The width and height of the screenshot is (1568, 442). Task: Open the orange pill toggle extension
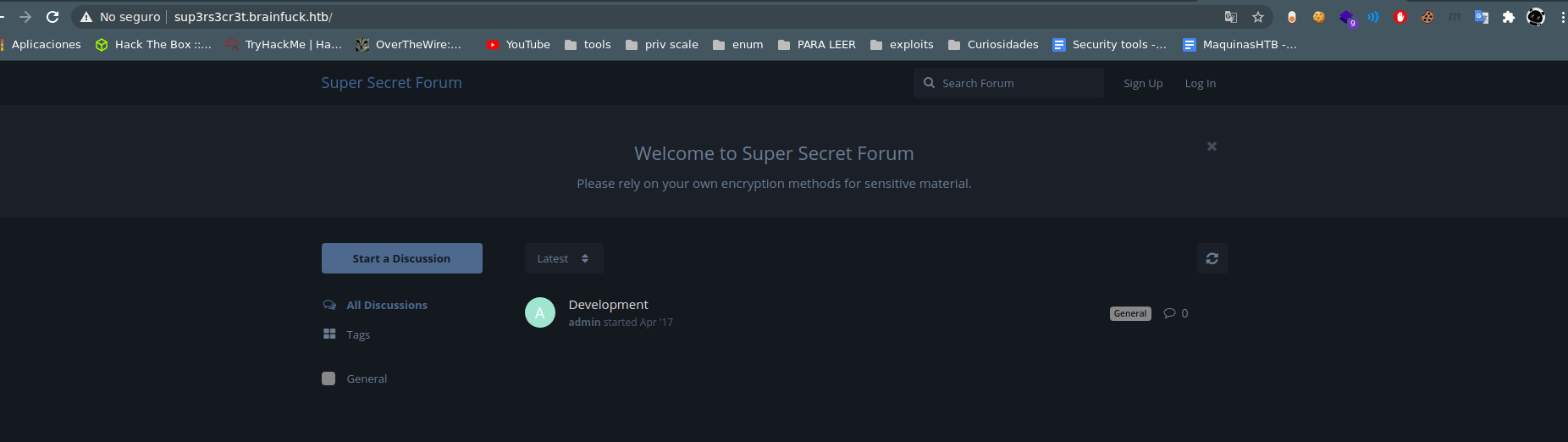tap(1292, 17)
